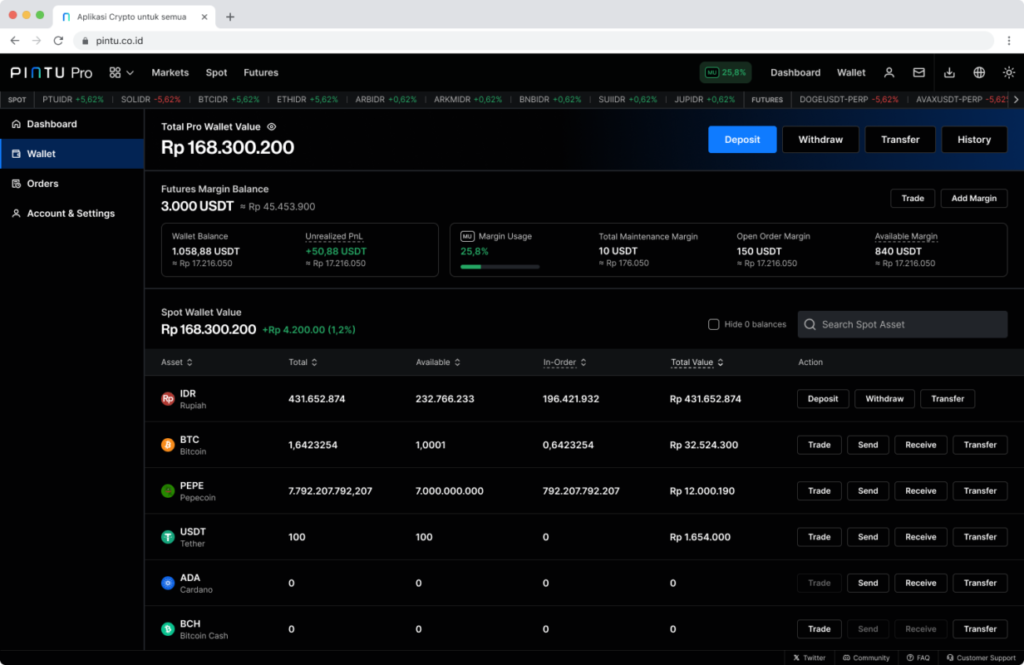Select BTCIDR in the ticker bar
Screen dimensions: 1024x665
tap(229, 100)
